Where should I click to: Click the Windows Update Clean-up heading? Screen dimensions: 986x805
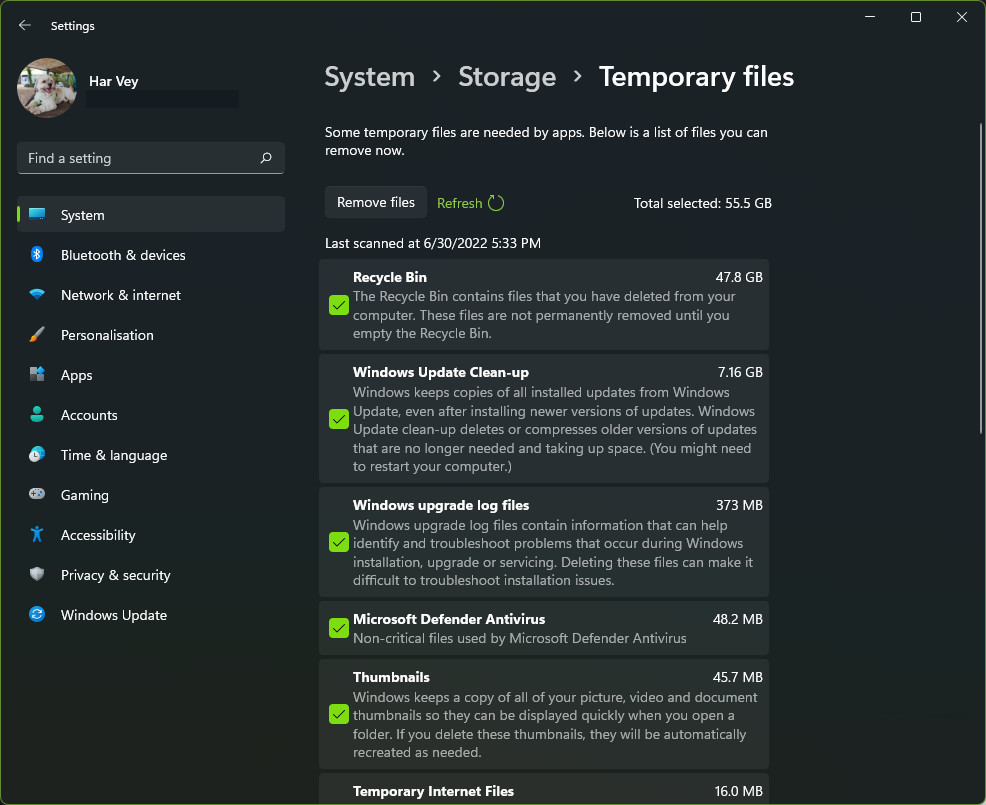coord(441,372)
